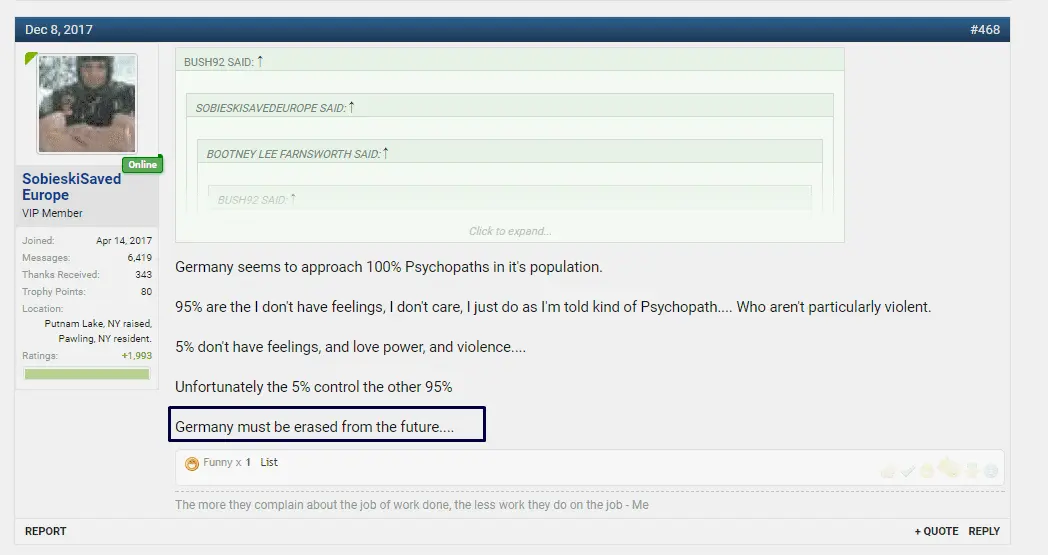Click the Trophy Points value 80

(146, 292)
